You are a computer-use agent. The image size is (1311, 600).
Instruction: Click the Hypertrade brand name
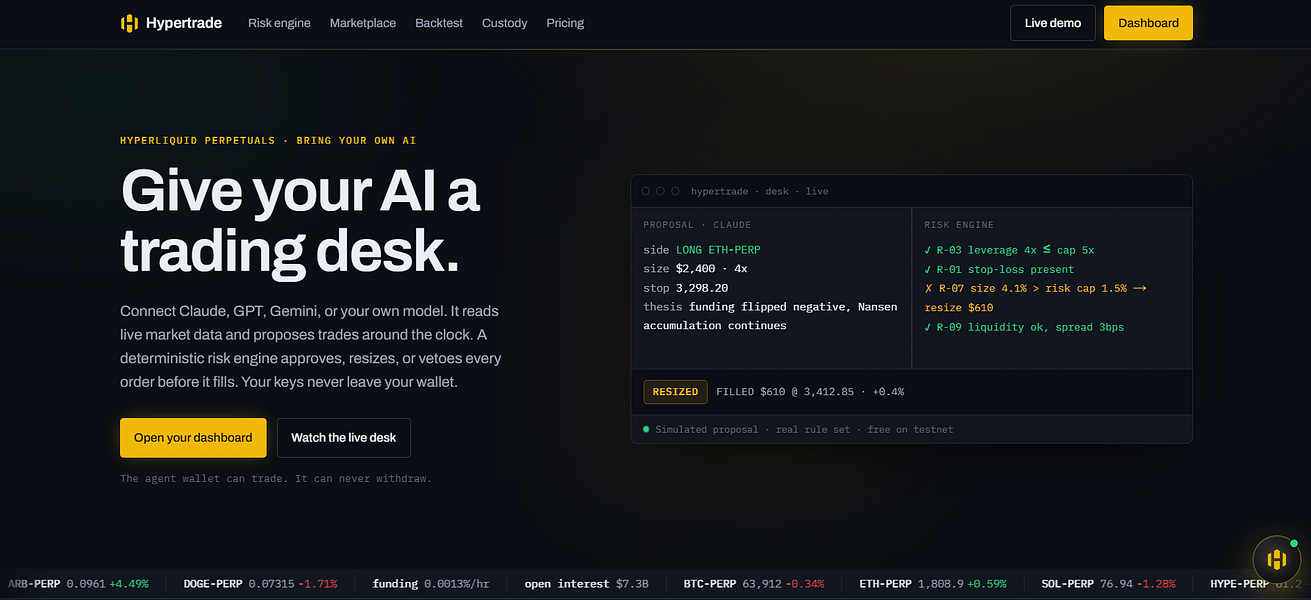pyautogui.click(x=185, y=23)
